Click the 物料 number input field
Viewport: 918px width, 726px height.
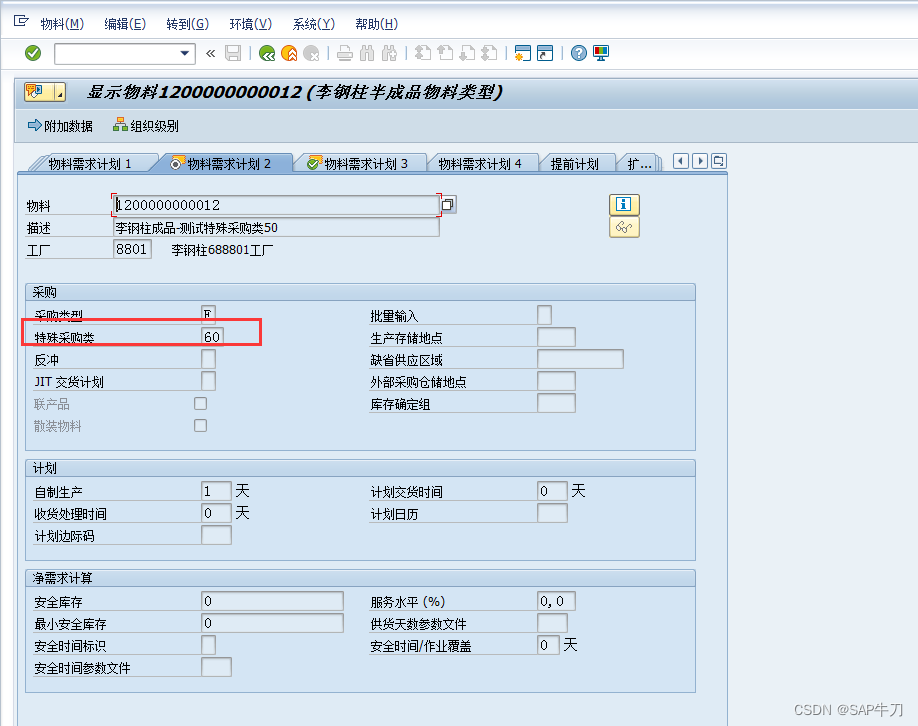click(276, 205)
